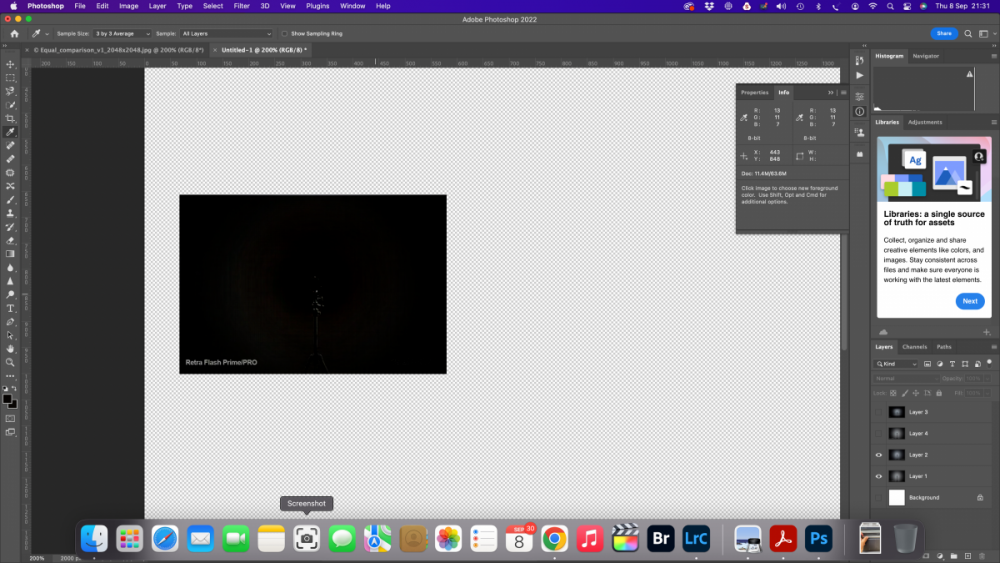Show the Background layer visibility
Screen dimensions: 1000x563
879,498
